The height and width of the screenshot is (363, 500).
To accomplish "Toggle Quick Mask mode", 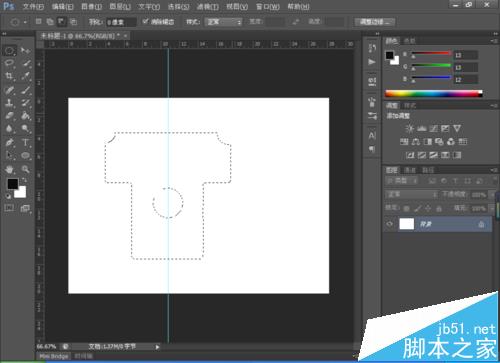I will (x=9, y=208).
